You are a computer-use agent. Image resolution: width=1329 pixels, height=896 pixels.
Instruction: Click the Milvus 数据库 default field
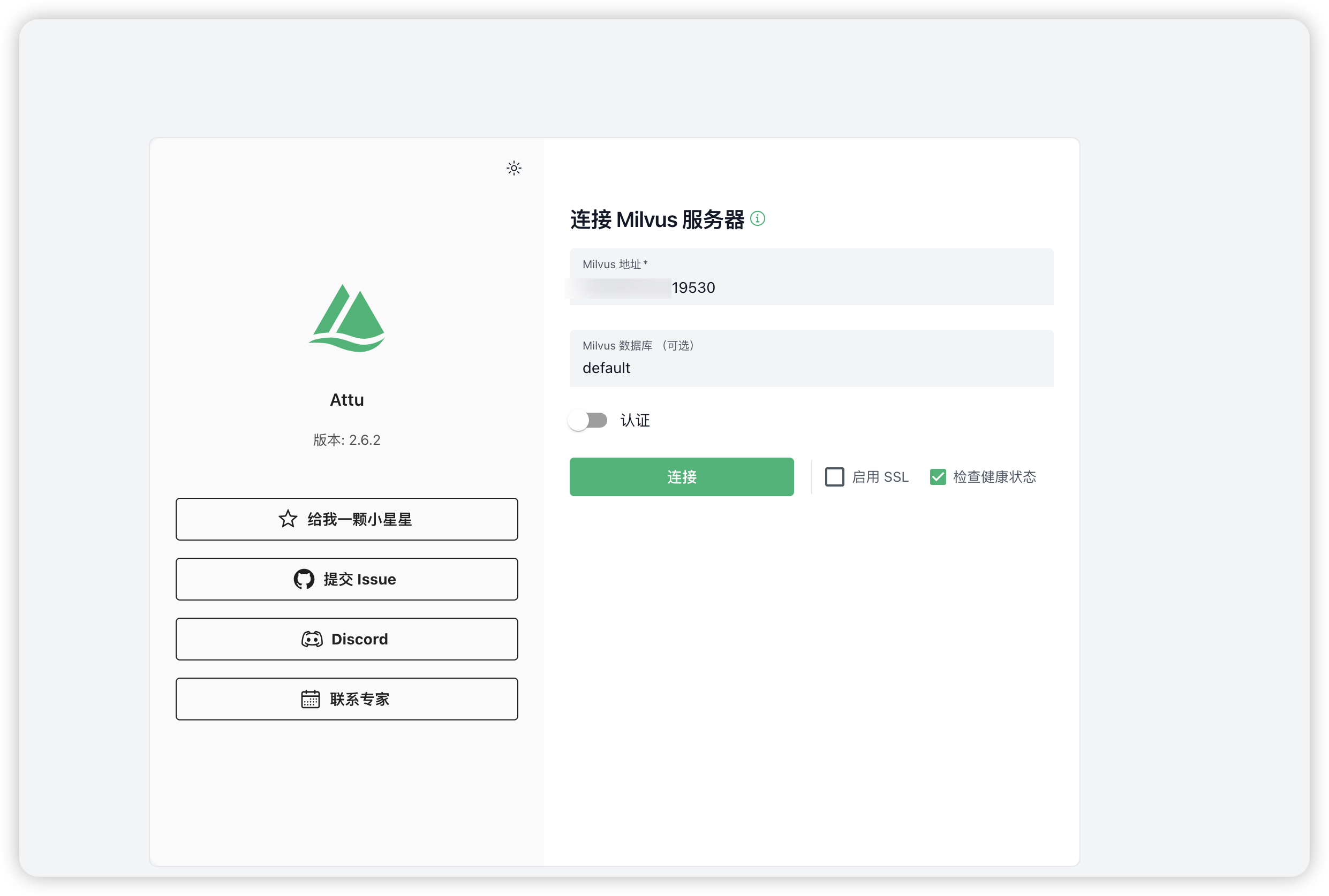click(811, 367)
